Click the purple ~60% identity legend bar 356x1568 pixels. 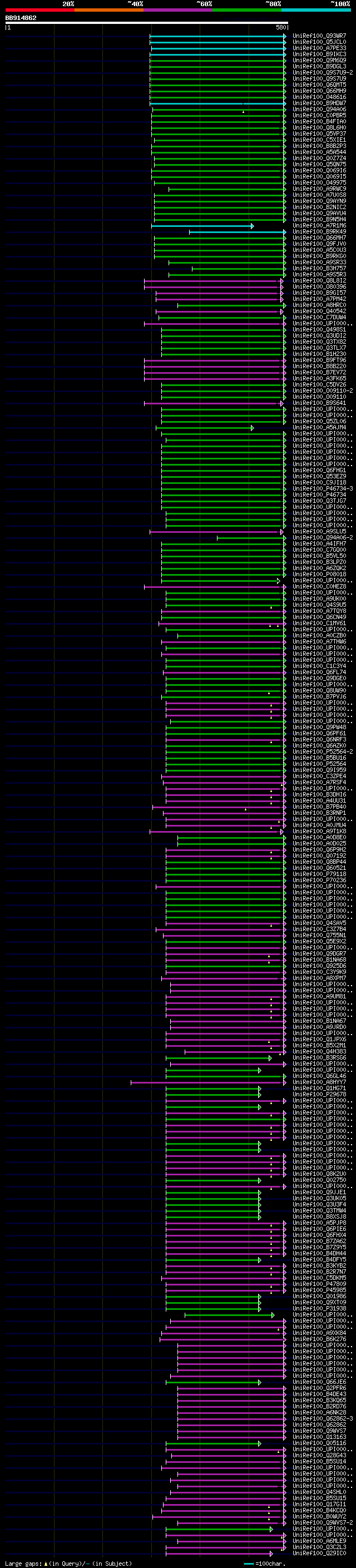(x=177, y=10)
